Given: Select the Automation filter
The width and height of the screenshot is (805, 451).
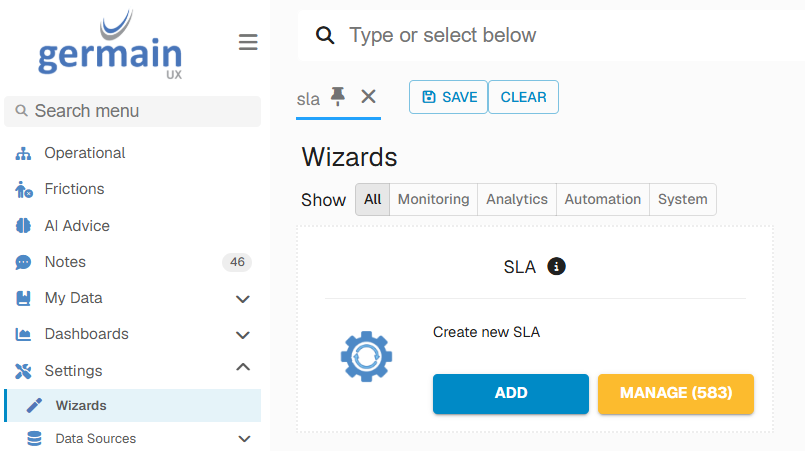Looking at the screenshot, I should pos(603,199).
